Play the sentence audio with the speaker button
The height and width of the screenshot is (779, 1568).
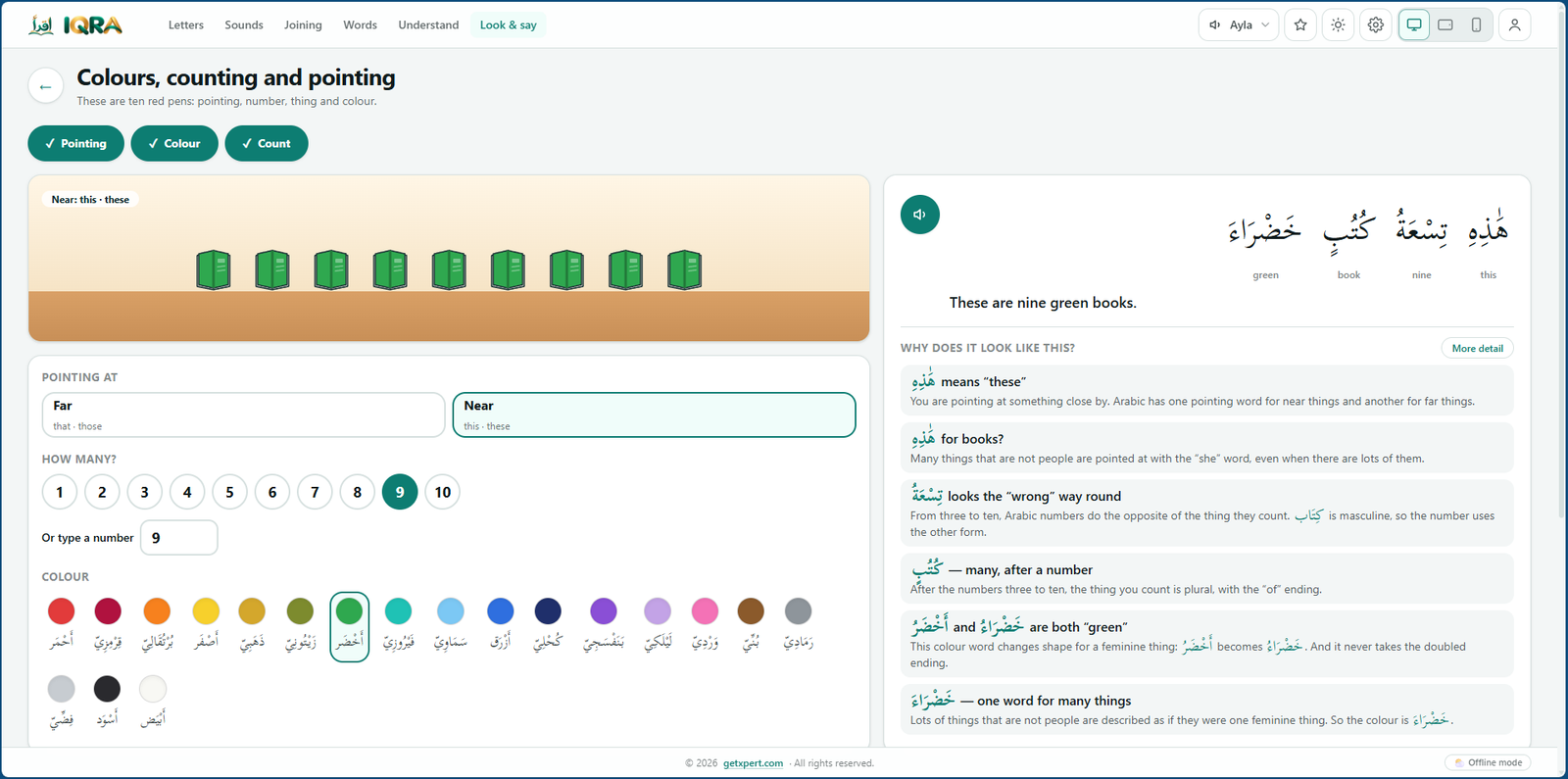919,215
